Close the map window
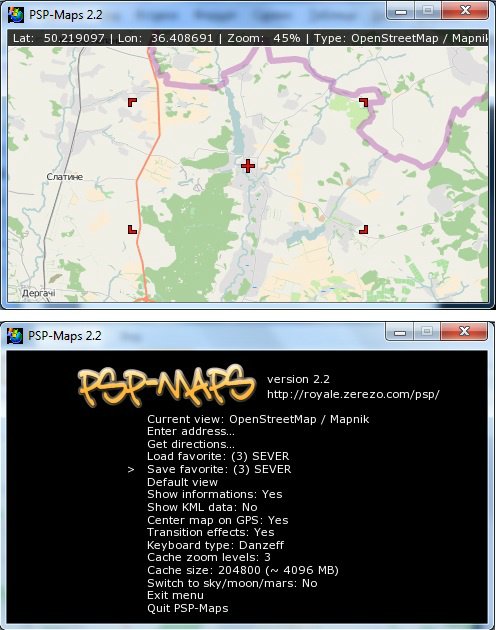496x630 pixels. pyautogui.click(x=465, y=11)
